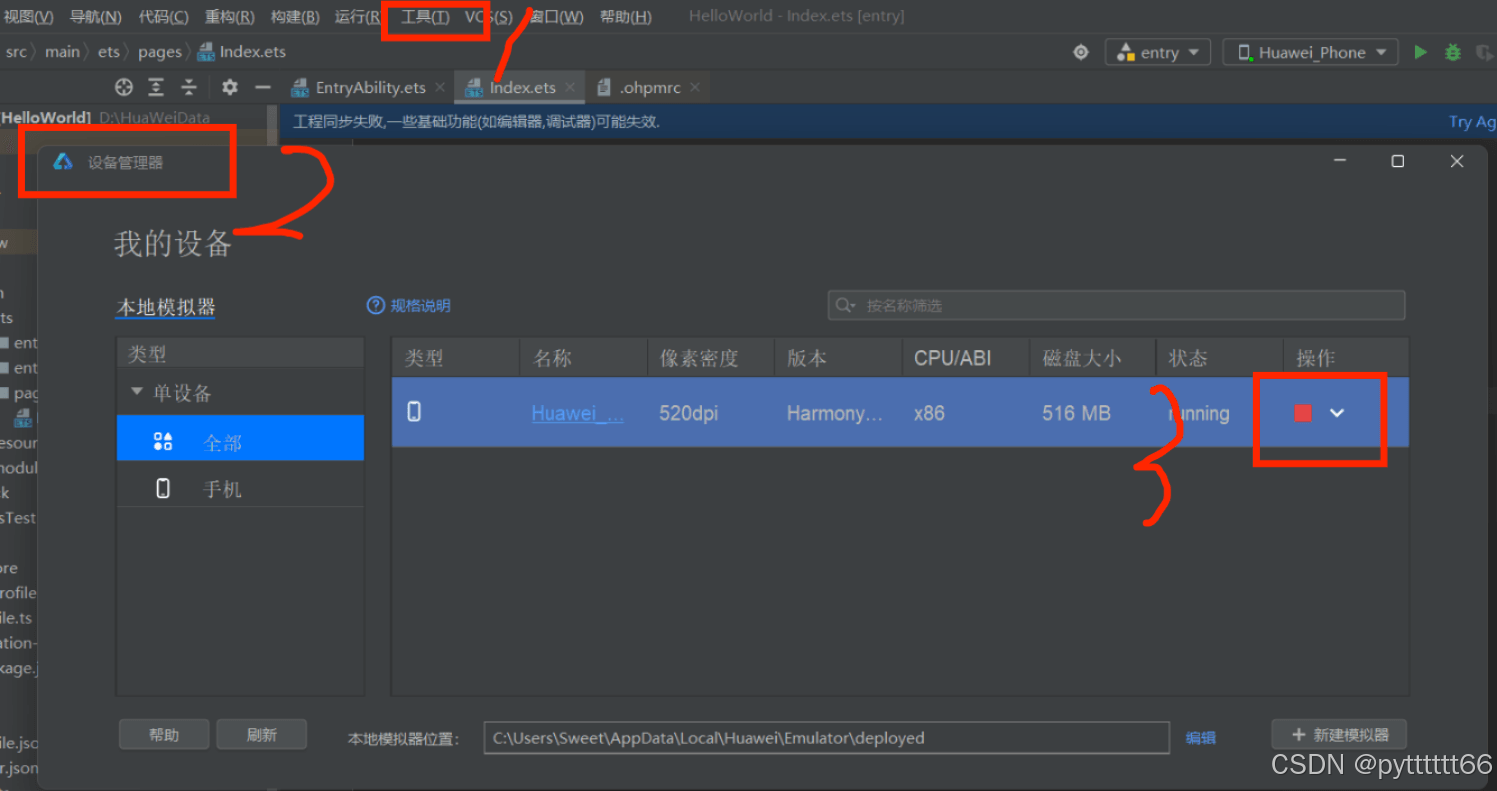Open the Huawei_Phone device dropdown
This screenshot has height=791, width=1497.
coord(1310,52)
